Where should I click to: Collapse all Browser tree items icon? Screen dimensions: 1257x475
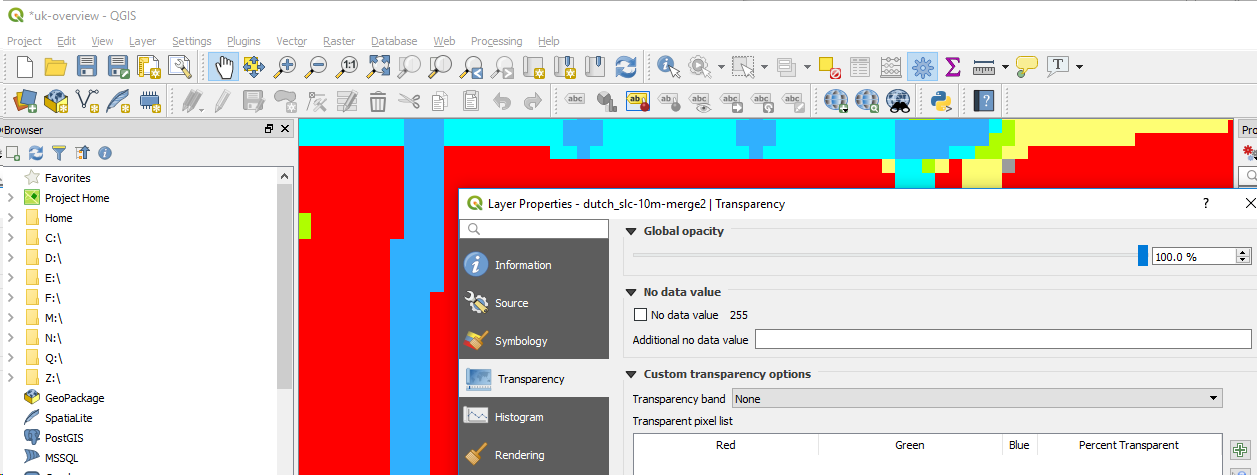point(82,153)
